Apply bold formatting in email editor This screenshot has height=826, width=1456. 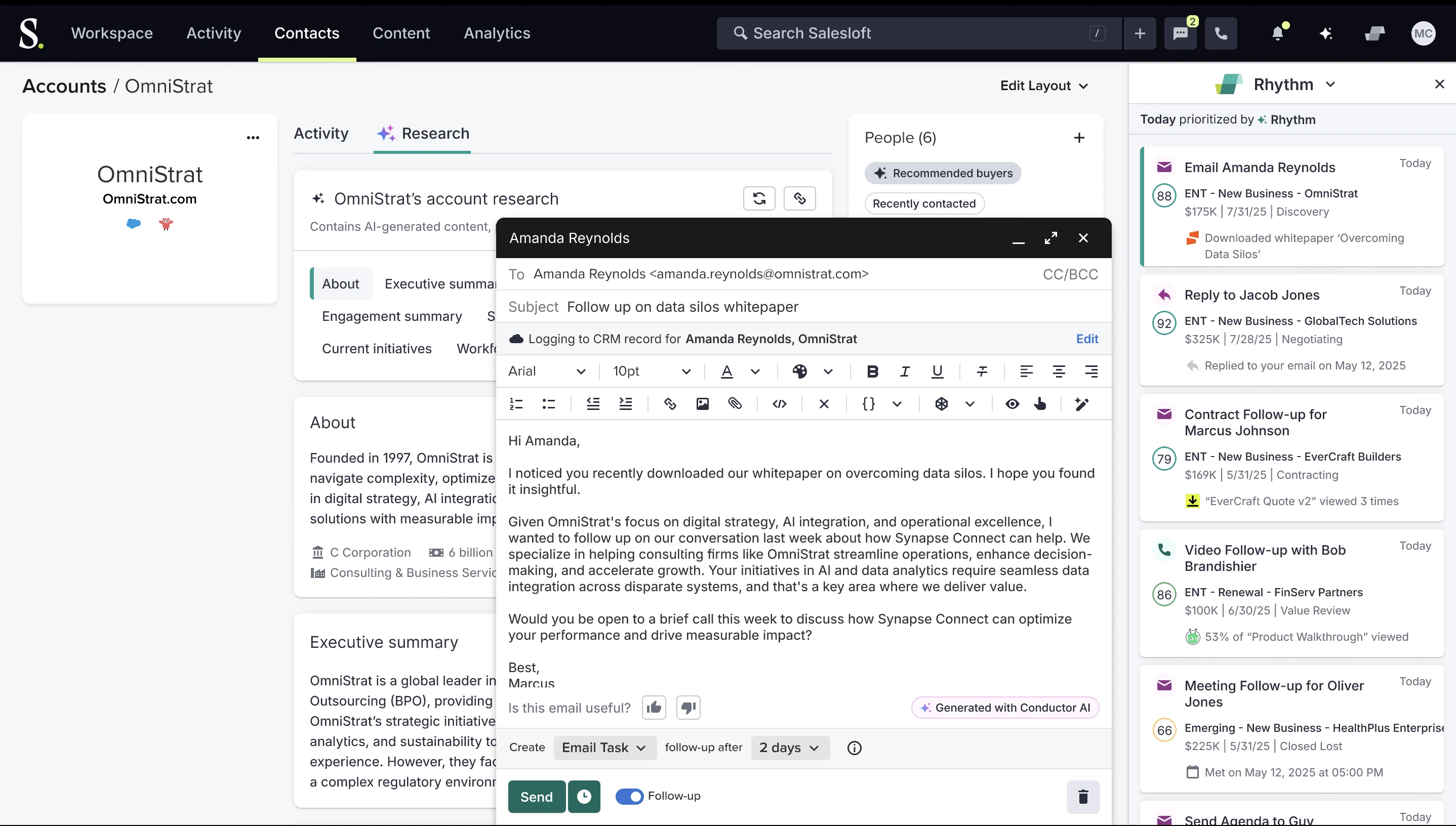873,371
